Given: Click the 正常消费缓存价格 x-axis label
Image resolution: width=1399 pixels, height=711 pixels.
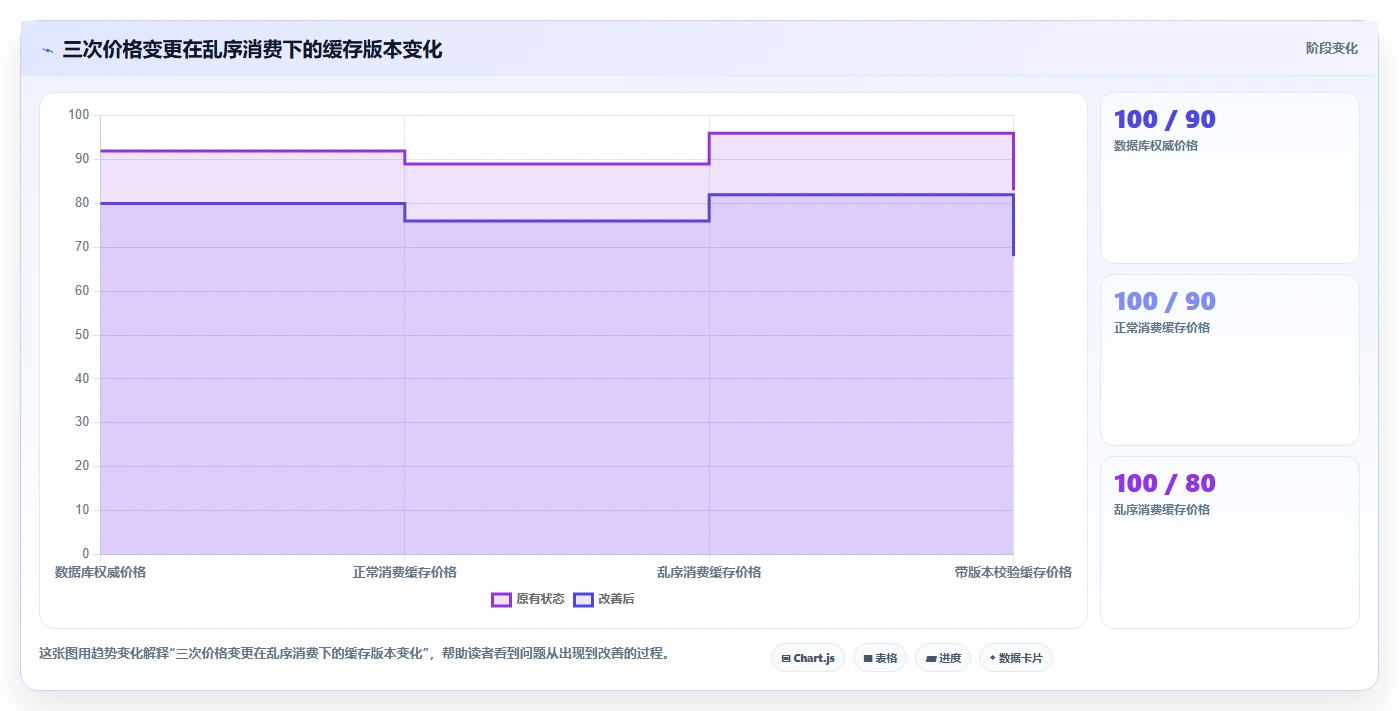Looking at the screenshot, I should click(405, 572).
